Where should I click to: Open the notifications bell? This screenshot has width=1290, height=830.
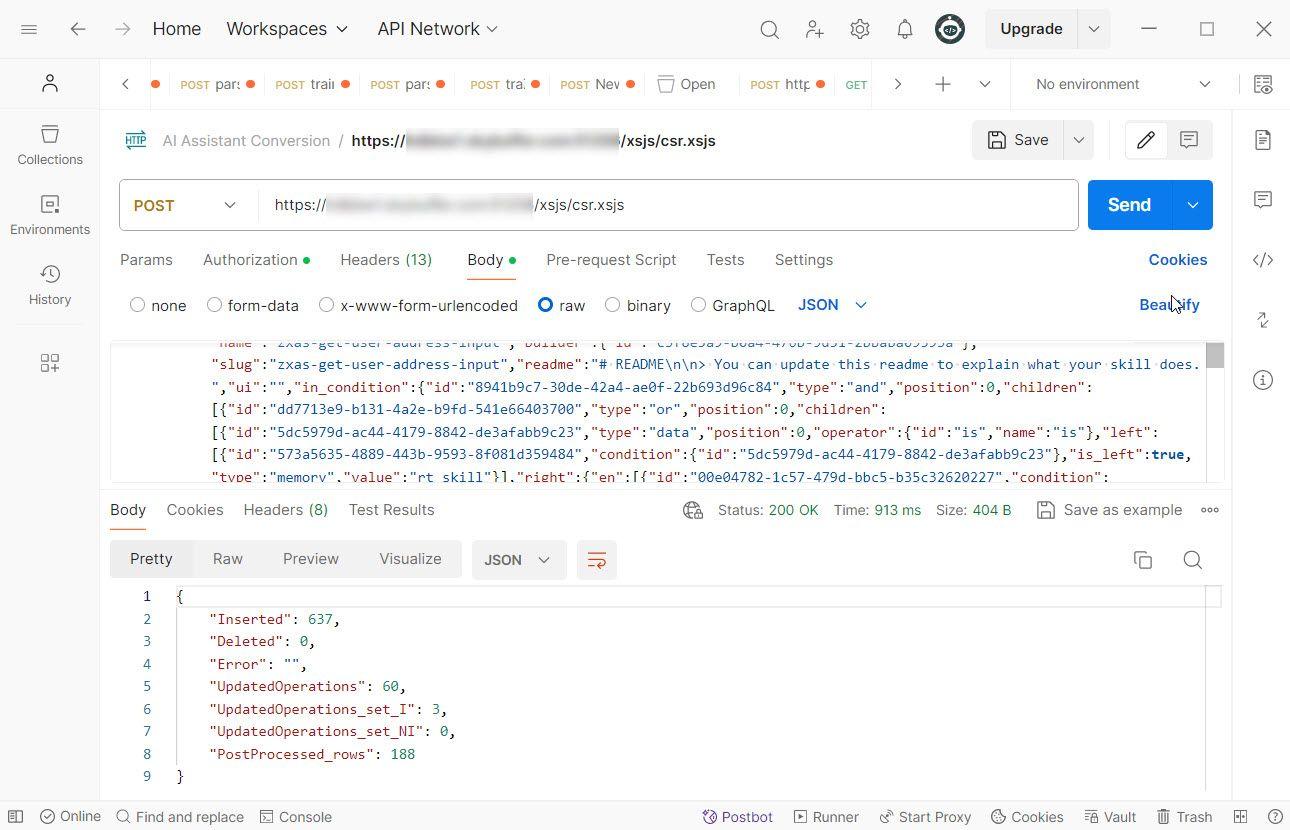(904, 29)
